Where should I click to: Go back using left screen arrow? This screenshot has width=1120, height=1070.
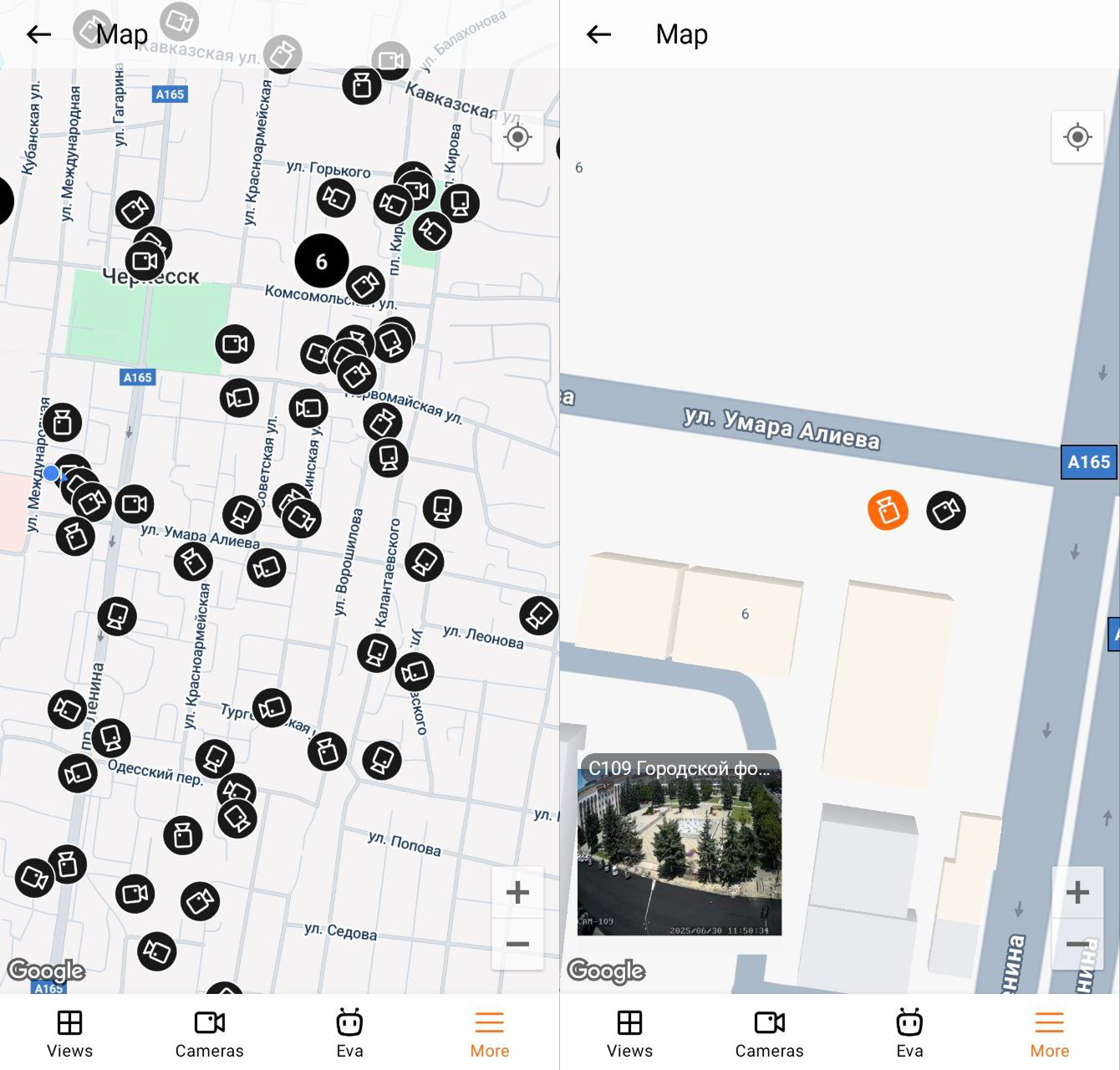click(38, 34)
